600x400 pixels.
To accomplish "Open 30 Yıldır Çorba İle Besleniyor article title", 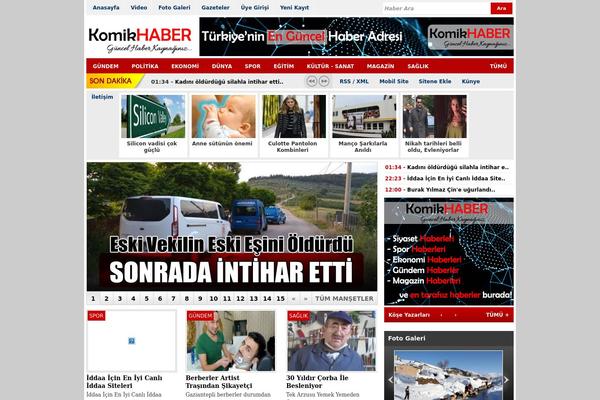I will [317, 382].
